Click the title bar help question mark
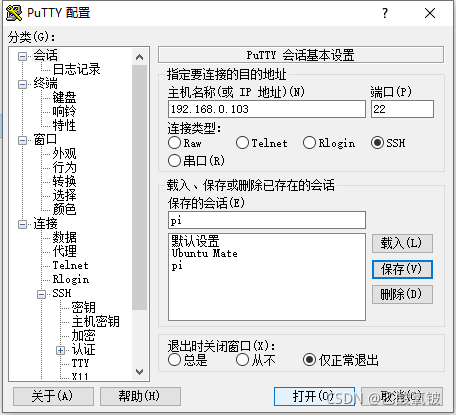Screen dimensions: 456x415 point(385,13)
